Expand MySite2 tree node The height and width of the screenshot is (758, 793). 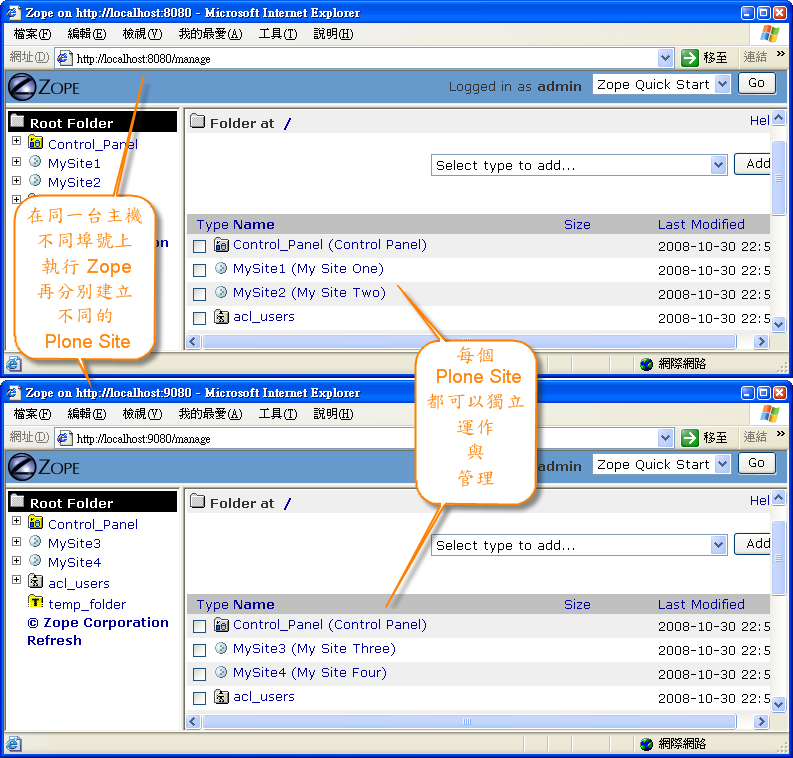(x=17, y=180)
